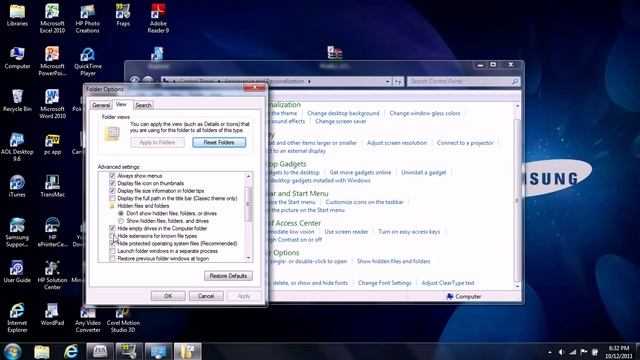640x360 pixels.
Task: Open Microsoft Word 2010 desktop icon
Action: pos(52,104)
